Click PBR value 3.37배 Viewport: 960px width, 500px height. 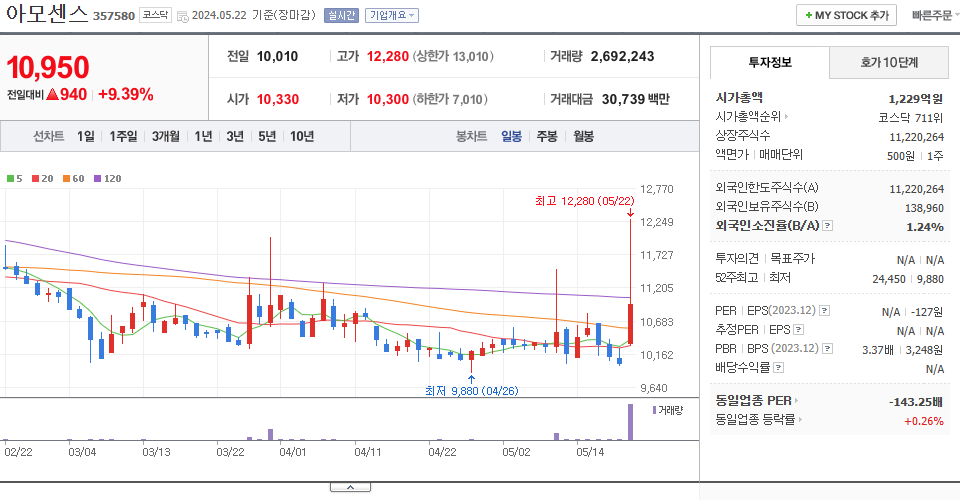877,350
